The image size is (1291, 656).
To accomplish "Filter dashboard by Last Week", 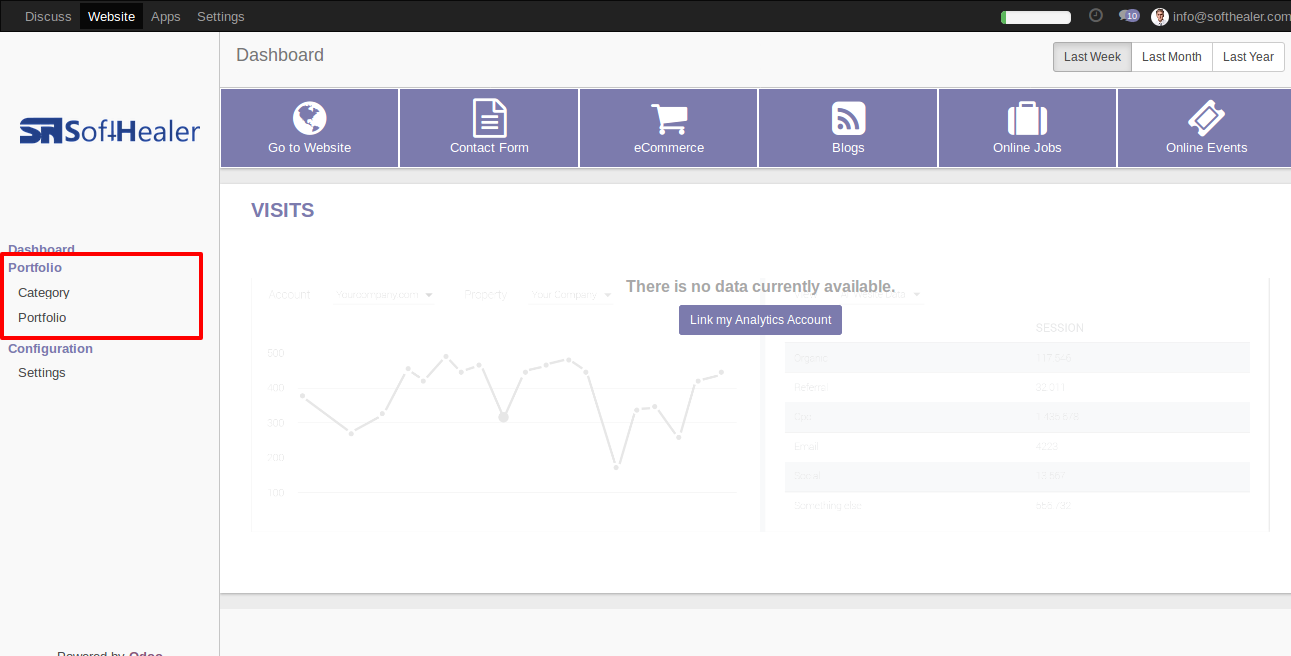I will click(x=1092, y=57).
